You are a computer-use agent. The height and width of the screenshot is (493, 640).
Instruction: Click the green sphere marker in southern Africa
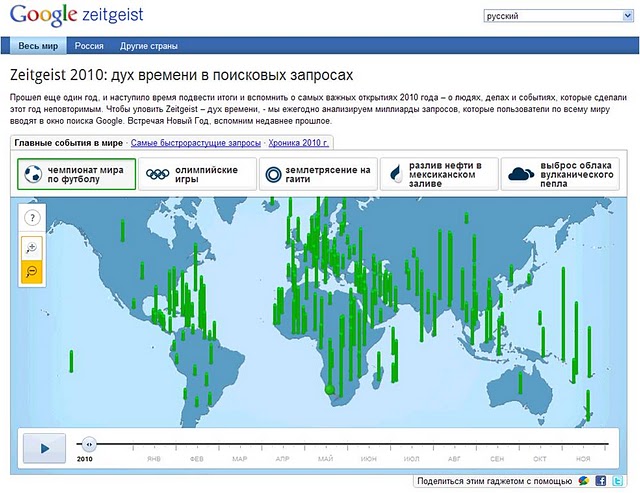pos(330,390)
